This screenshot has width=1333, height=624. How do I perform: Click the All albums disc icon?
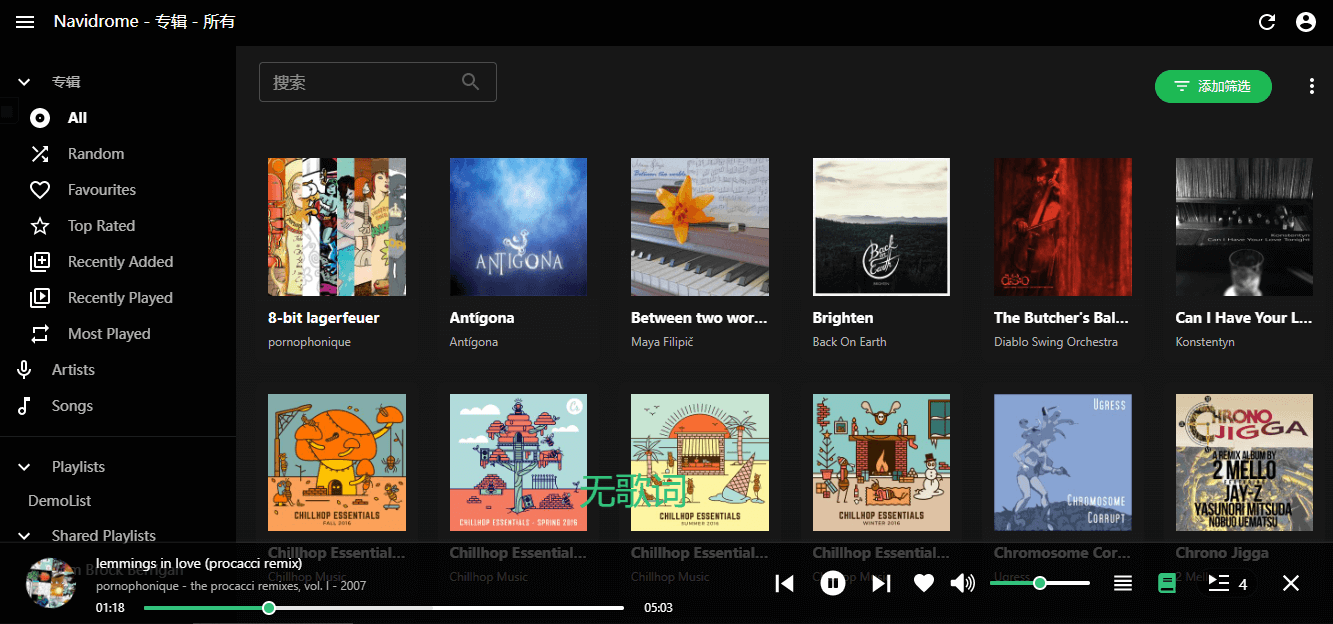(40, 118)
